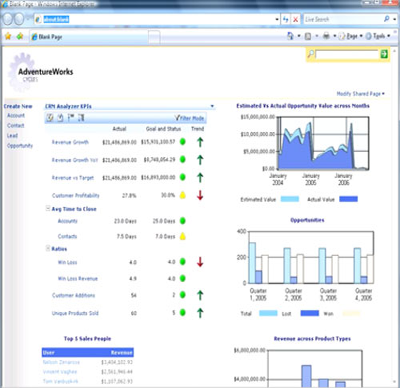Open the Recent Pages dropdown beside Forward button
The height and width of the screenshot is (388, 400).
point(28,19)
